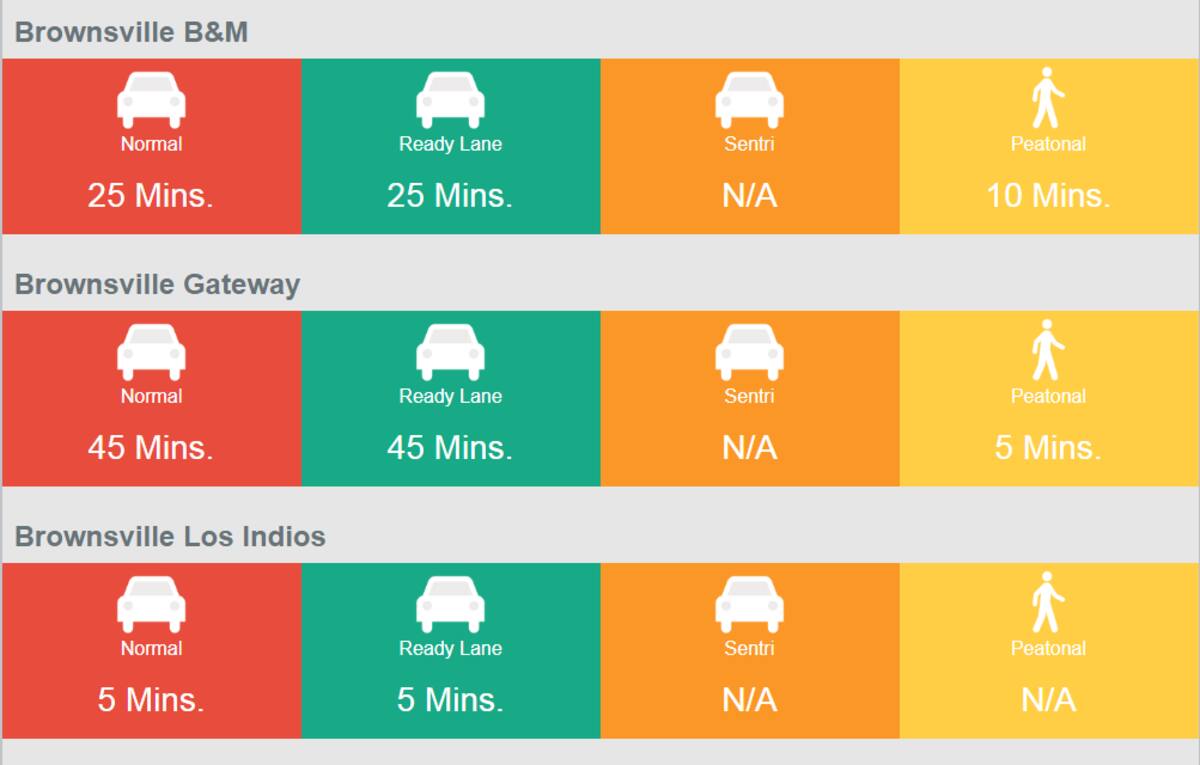Click the 10 Mins. Peatonal wait time

point(1048,195)
